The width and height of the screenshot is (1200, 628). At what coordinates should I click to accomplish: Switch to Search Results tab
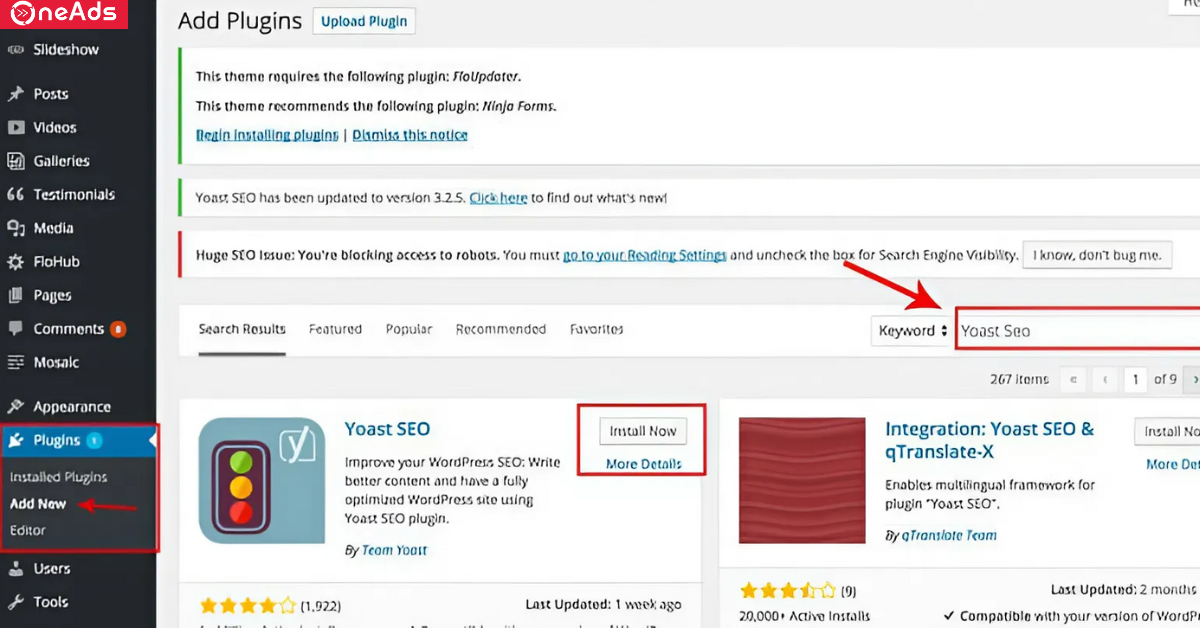coord(242,329)
